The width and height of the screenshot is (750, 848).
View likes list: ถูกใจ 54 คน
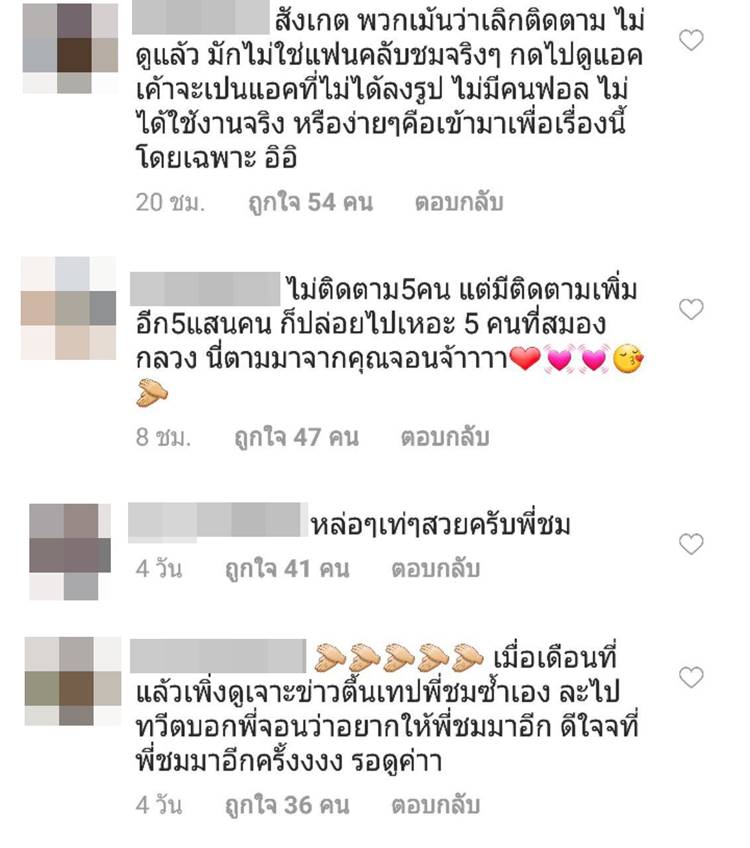coord(311,202)
